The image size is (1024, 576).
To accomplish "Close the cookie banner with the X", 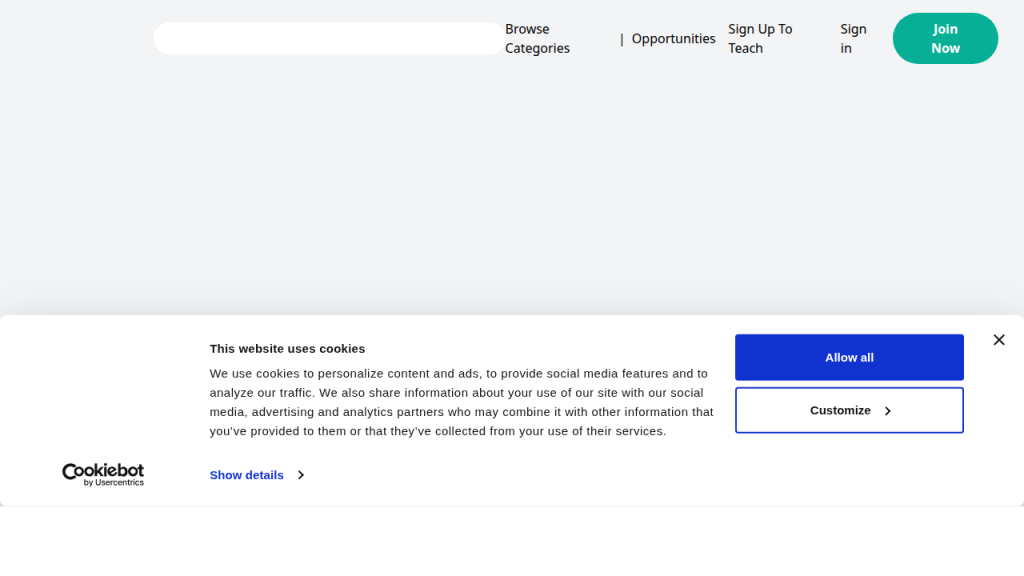I will 998,340.
